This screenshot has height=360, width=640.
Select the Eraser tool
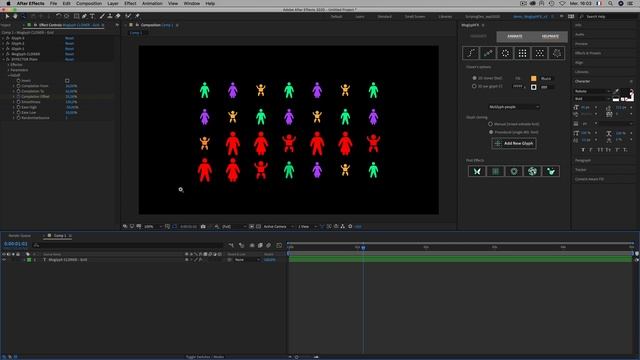point(118,16)
